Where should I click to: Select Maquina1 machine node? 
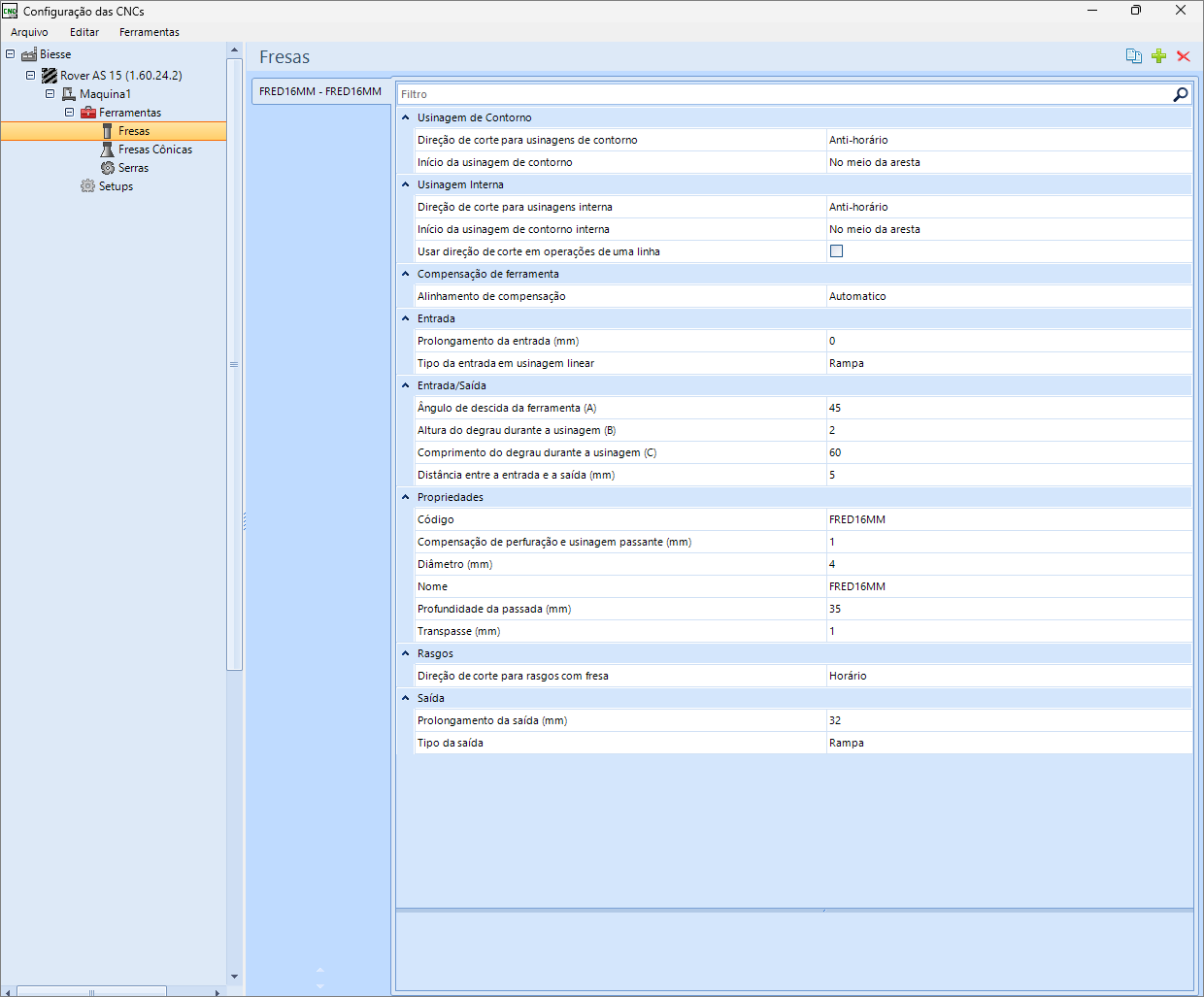pyautogui.click(x=104, y=94)
